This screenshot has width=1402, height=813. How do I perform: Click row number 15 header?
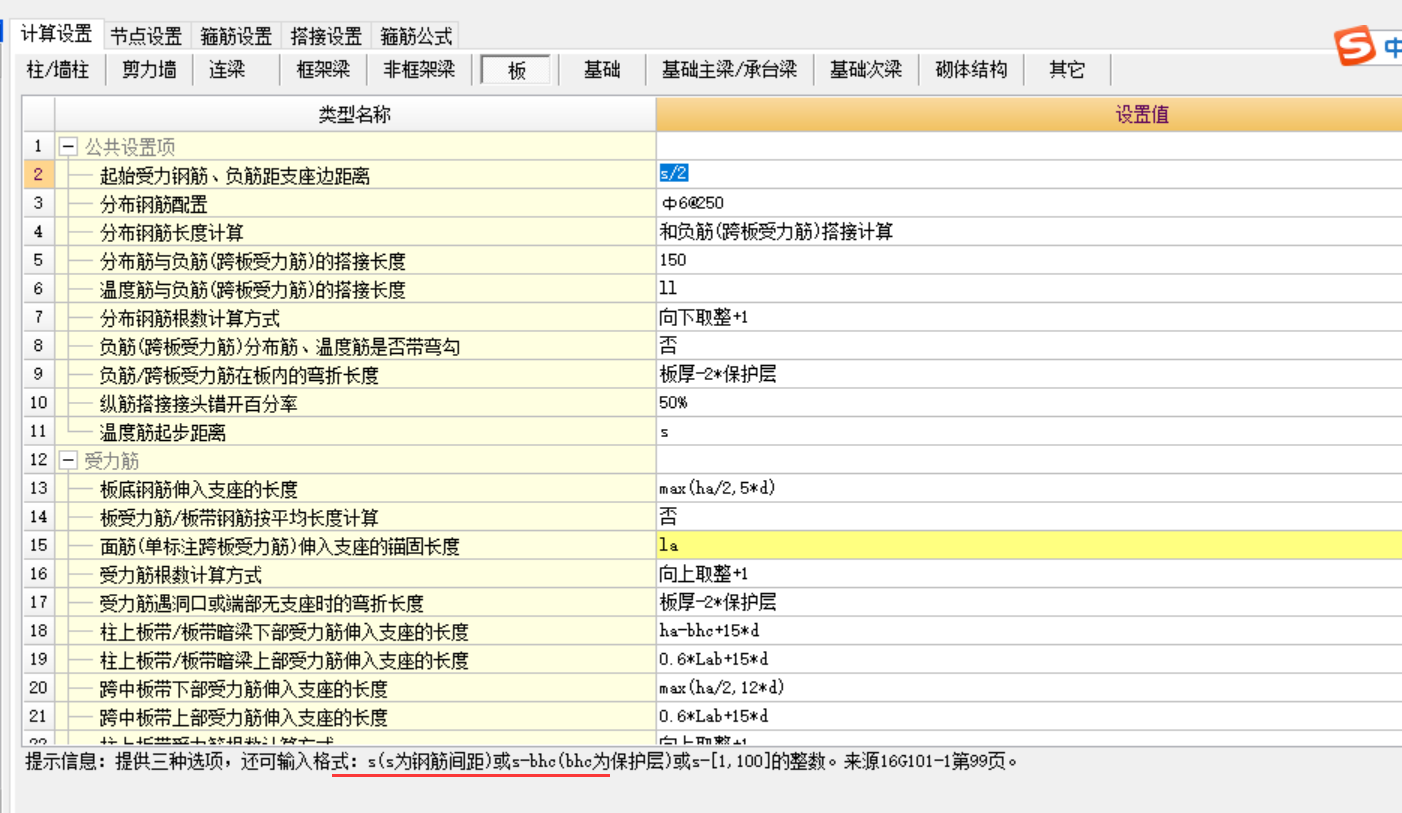(39, 546)
